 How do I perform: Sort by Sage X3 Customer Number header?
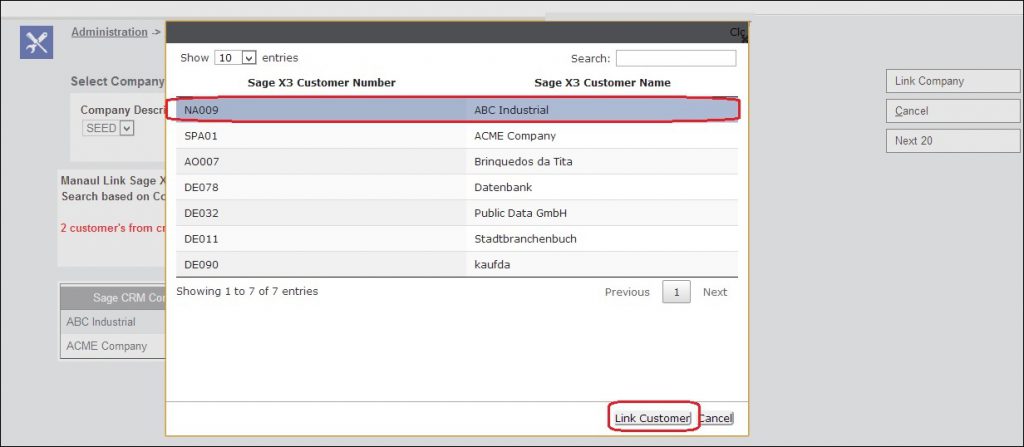coord(321,83)
